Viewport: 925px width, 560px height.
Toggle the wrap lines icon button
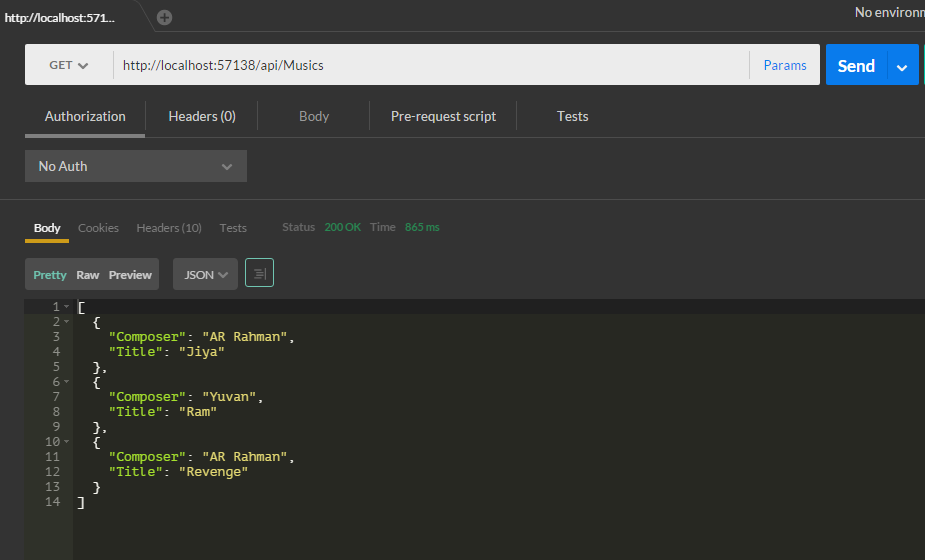260,273
